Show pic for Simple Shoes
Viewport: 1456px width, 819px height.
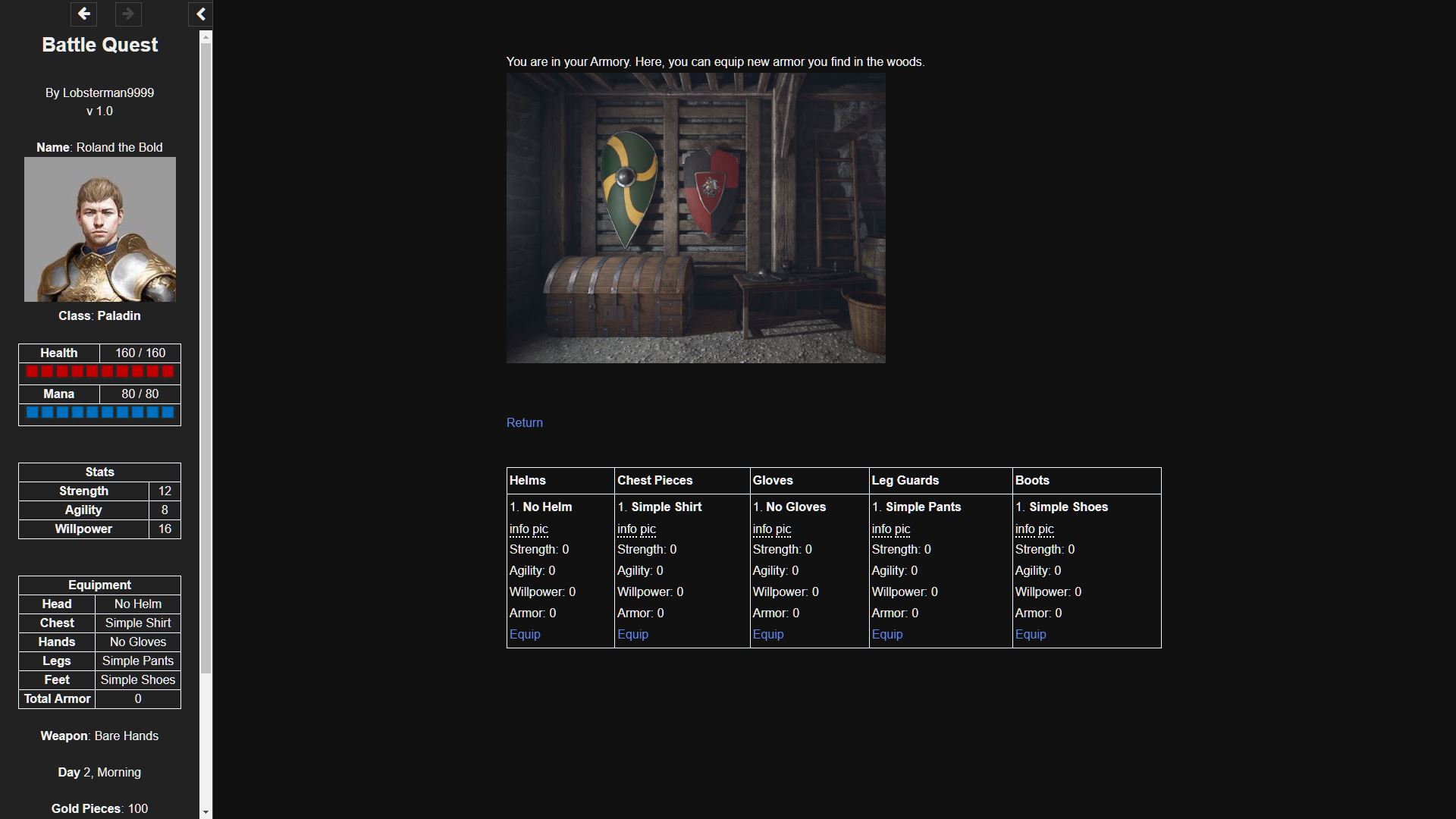click(x=1046, y=529)
